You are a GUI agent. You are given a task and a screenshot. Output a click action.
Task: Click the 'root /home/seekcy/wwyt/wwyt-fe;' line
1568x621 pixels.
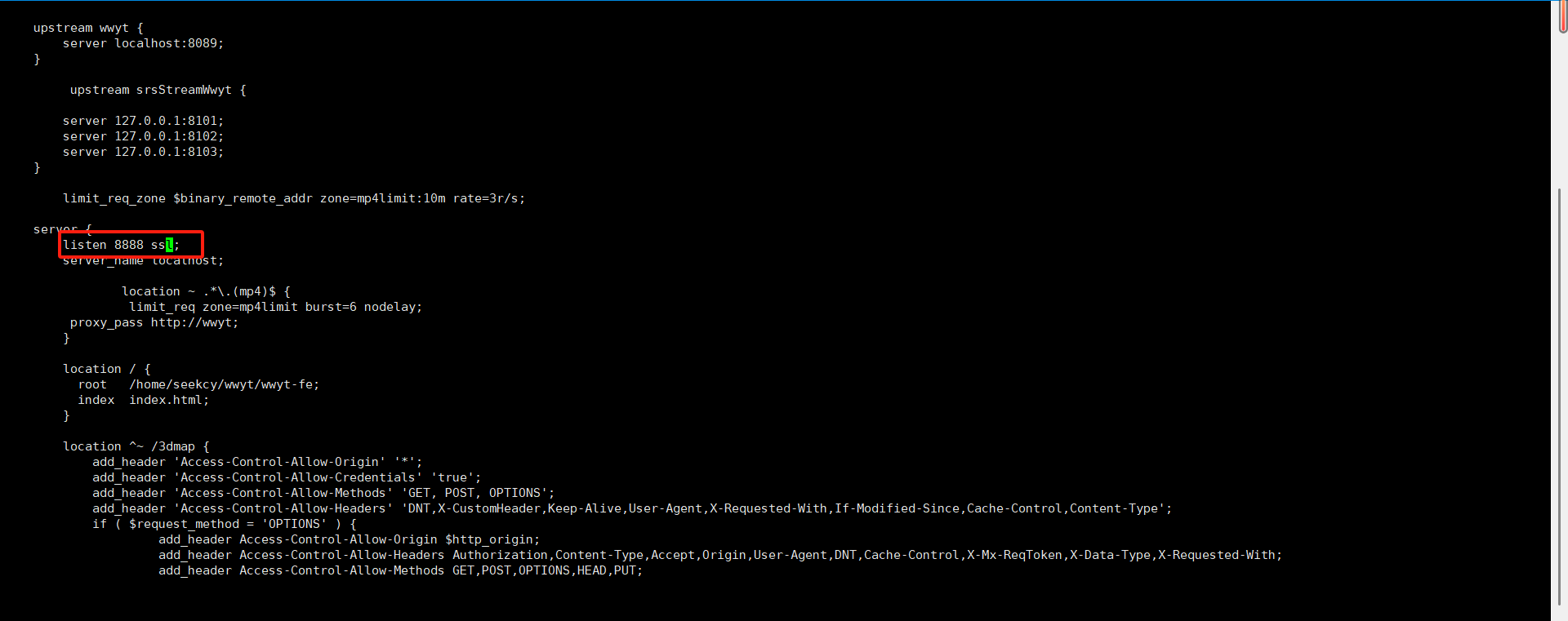tap(198, 384)
